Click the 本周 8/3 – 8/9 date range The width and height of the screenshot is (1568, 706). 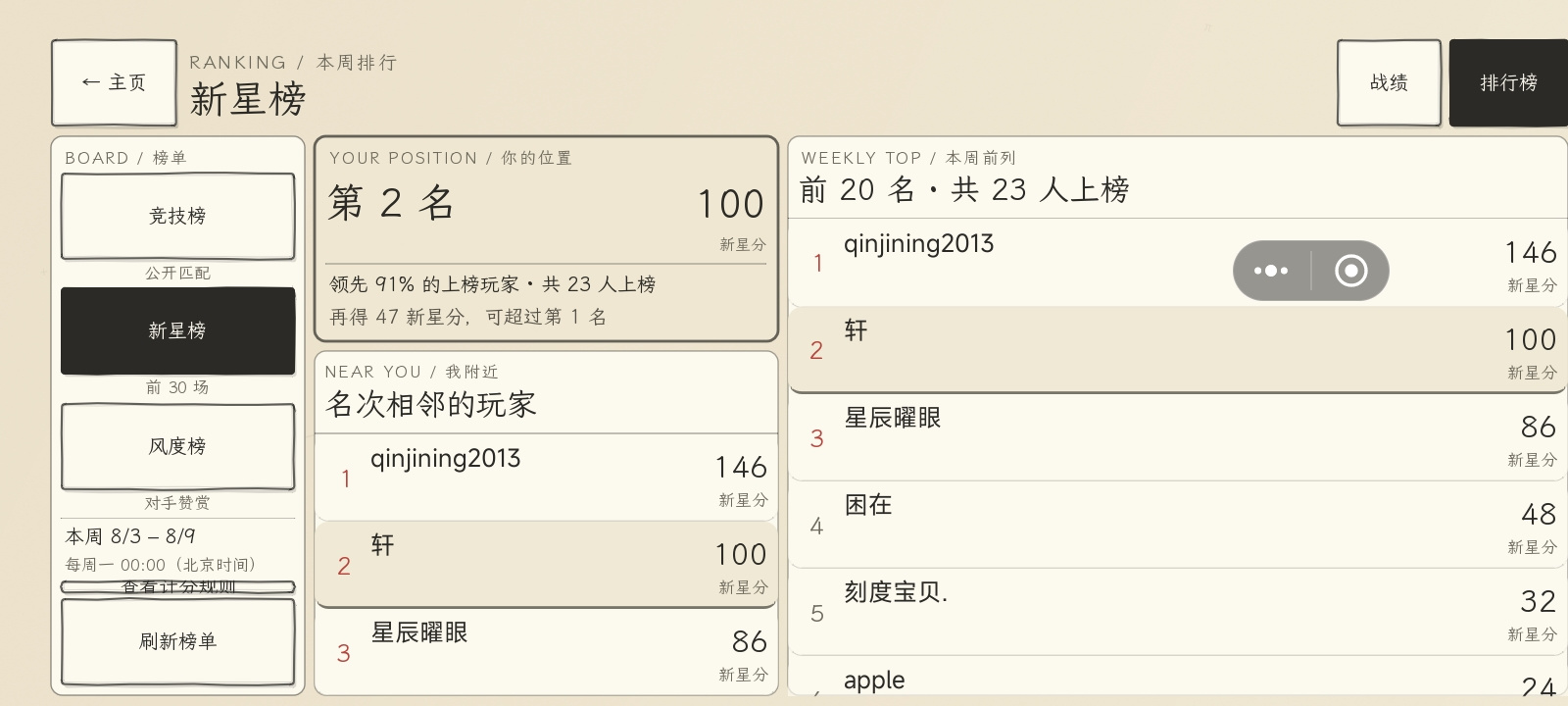[130, 536]
